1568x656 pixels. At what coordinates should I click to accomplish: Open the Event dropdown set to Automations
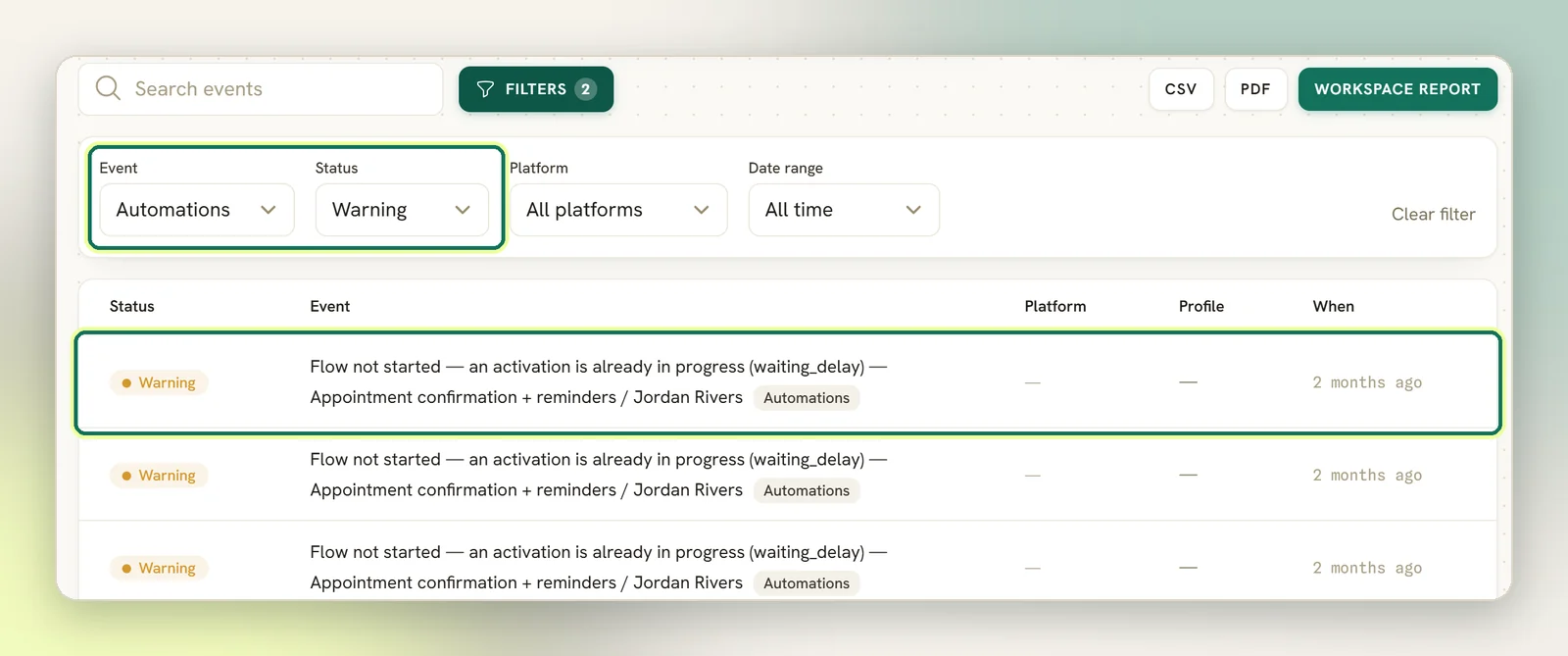tap(197, 210)
